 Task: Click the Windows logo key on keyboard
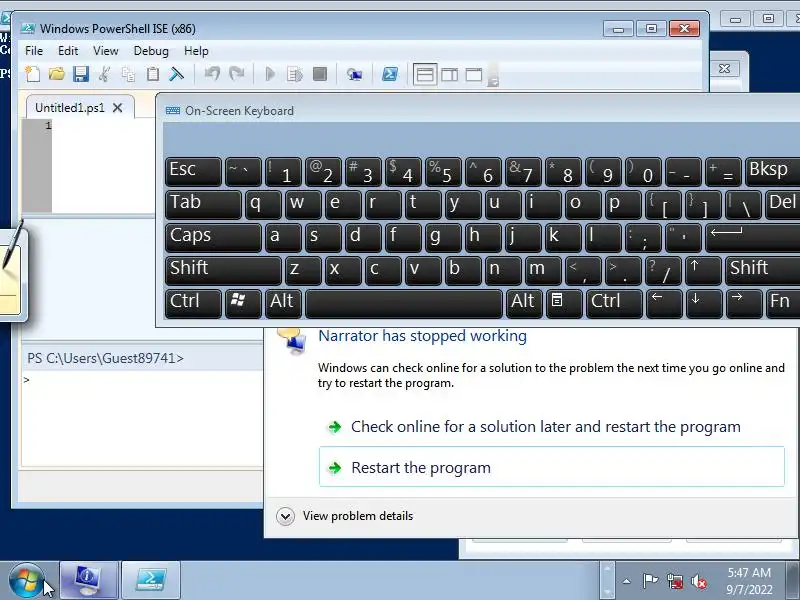coord(243,304)
